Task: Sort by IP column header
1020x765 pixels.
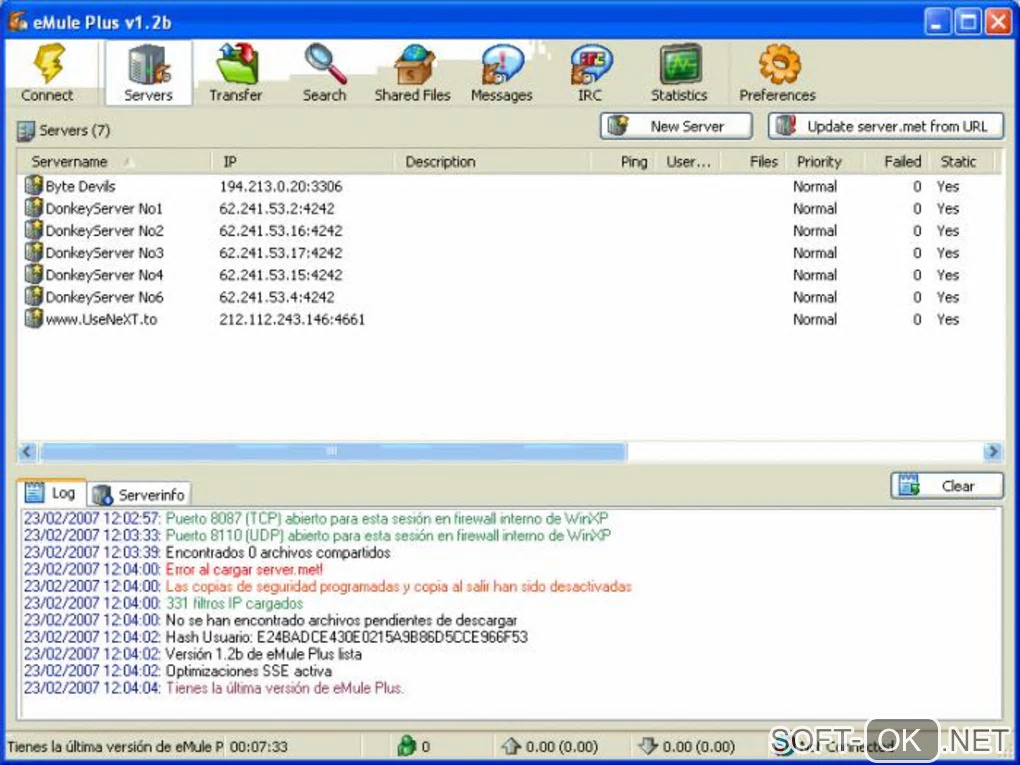Action: point(303,161)
